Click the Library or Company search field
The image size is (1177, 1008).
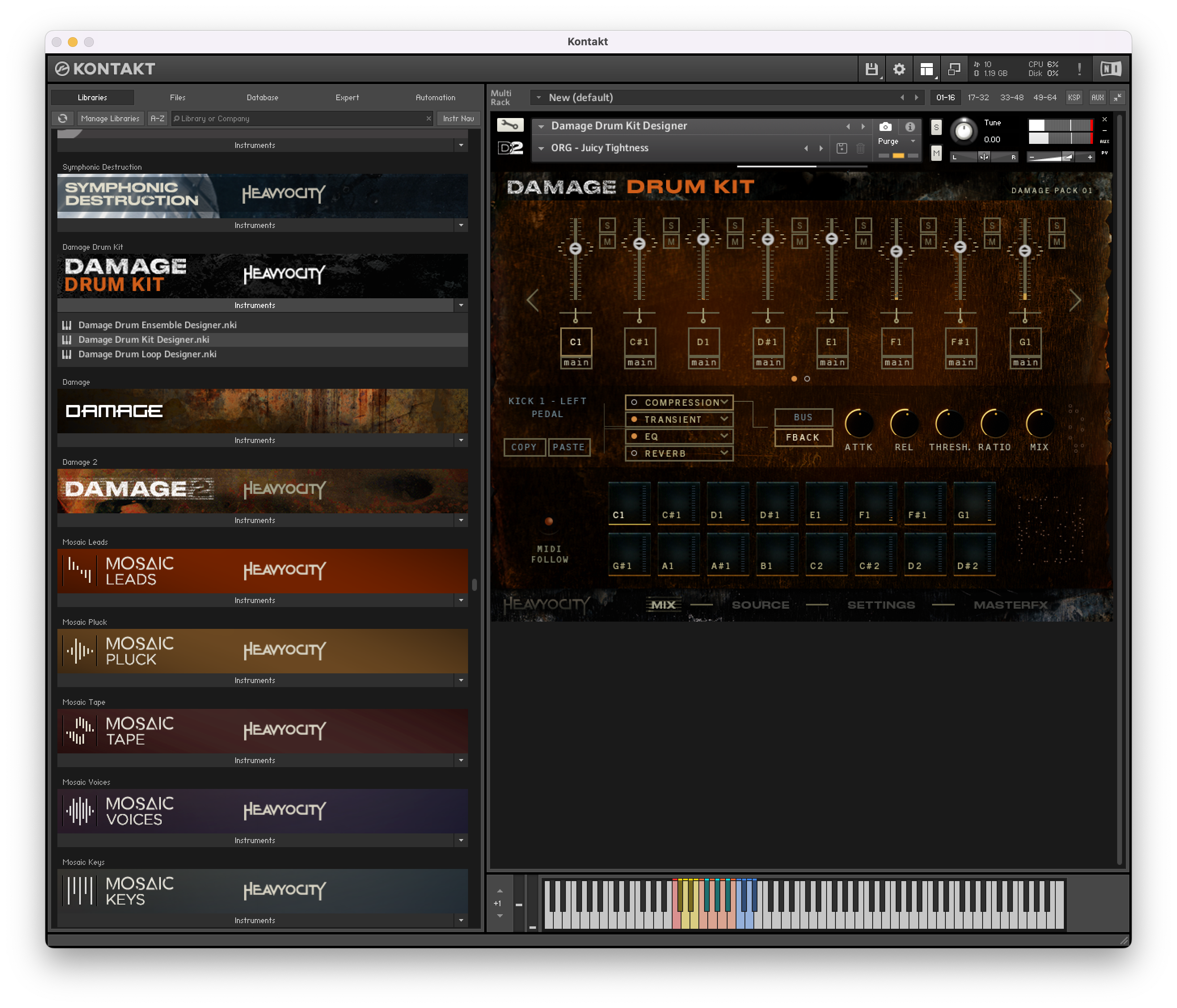302,119
